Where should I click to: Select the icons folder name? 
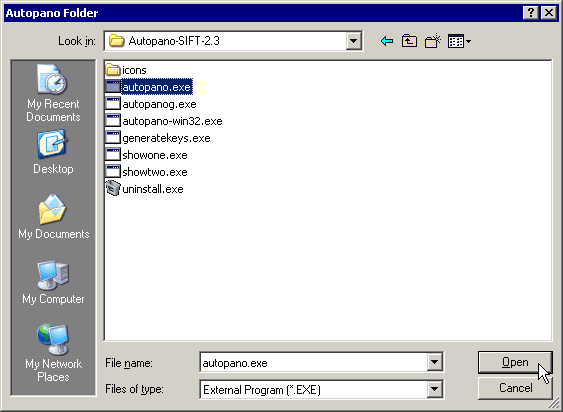[x=134, y=70]
